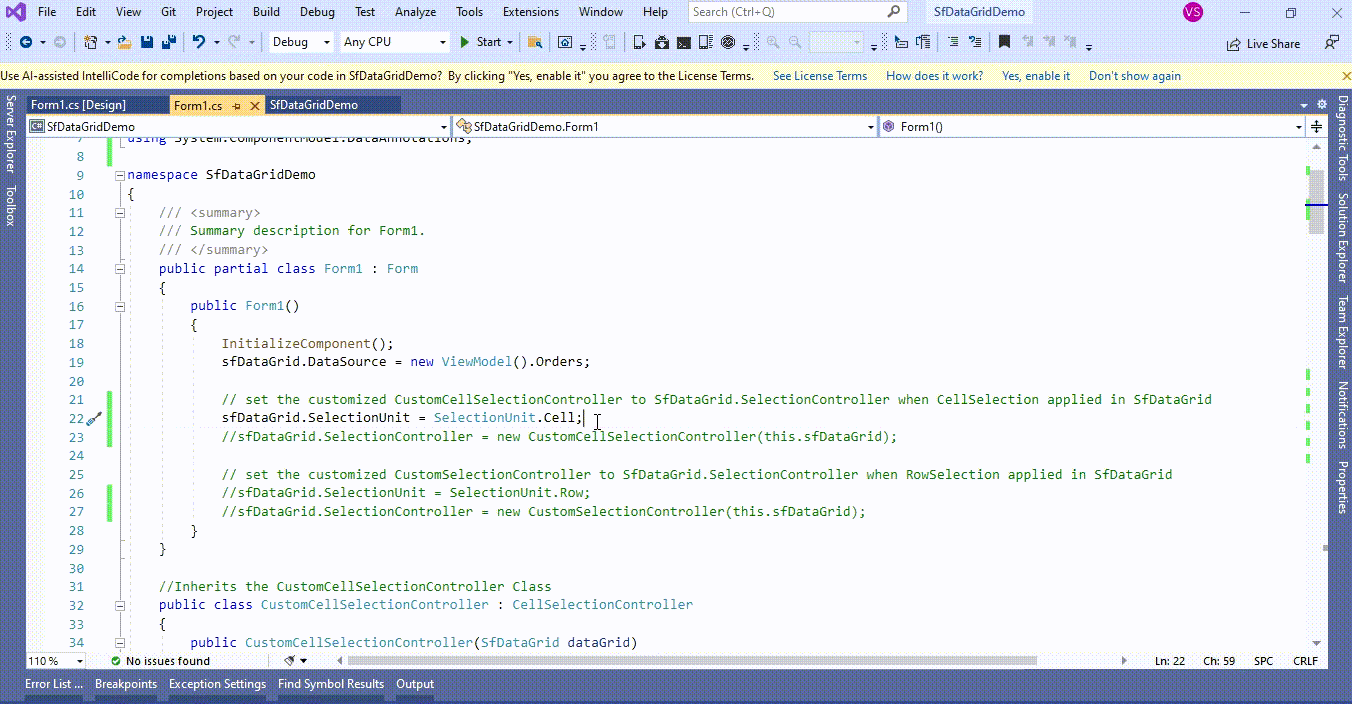Click Yes, enable it for IntelliCode

[1036, 76]
